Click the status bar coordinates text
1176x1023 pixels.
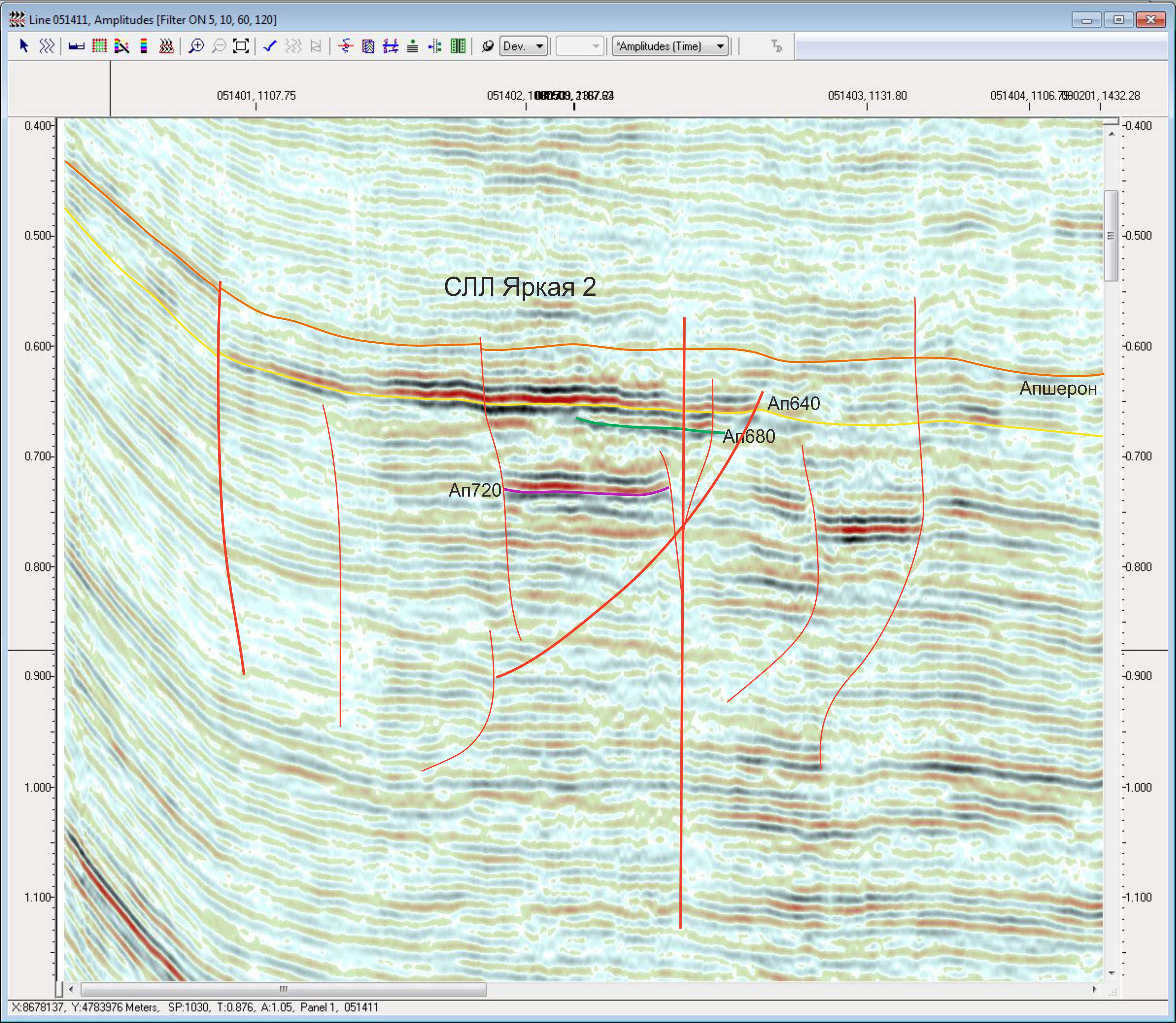[195, 1007]
